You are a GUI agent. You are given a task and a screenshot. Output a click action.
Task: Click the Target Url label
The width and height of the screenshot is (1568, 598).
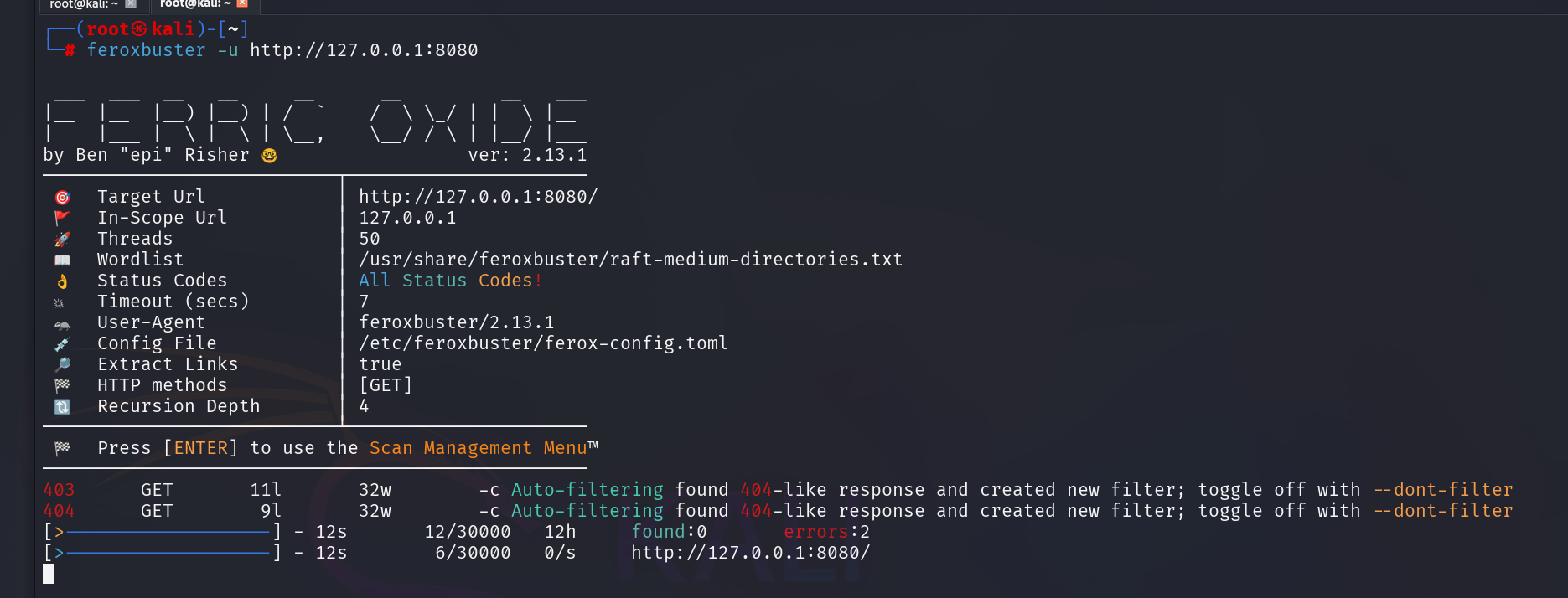151,197
